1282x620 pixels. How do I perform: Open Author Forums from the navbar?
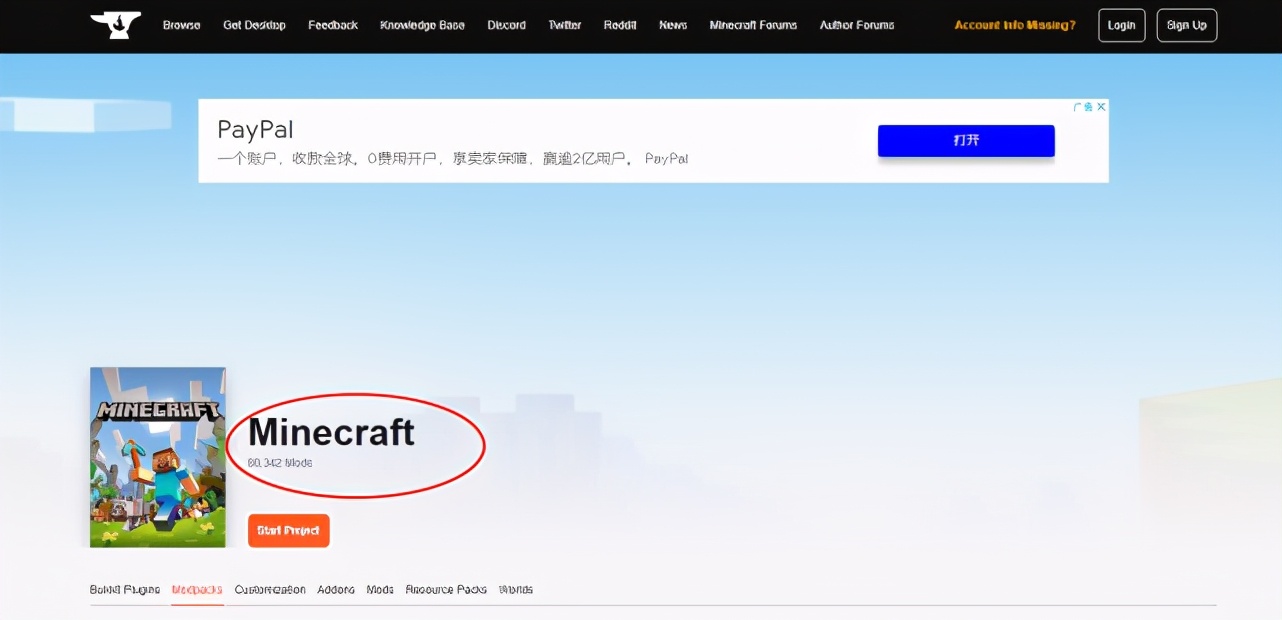pos(857,25)
